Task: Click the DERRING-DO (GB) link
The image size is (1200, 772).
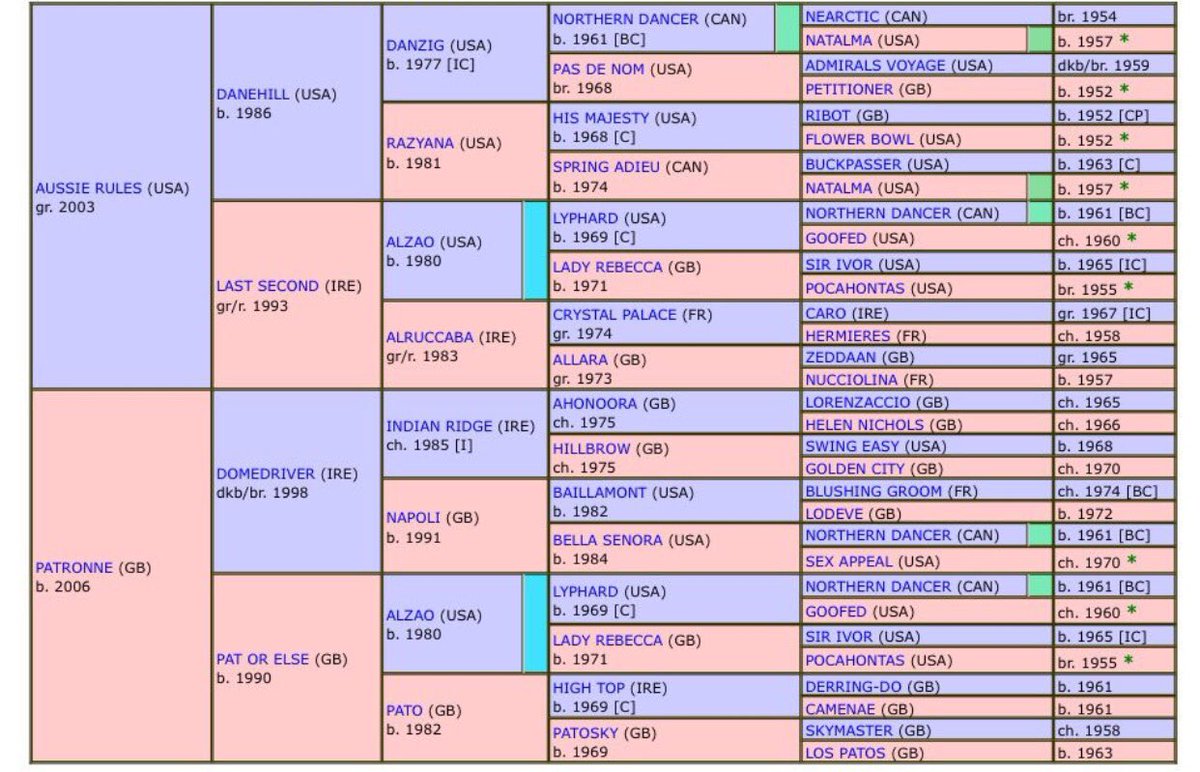Action: point(872,687)
